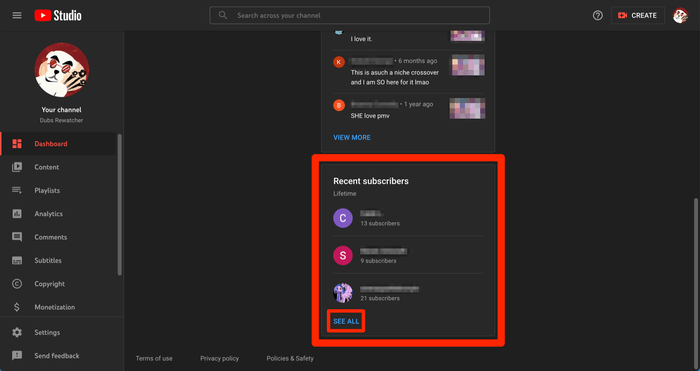Open the Settings label in sidebar

(x=47, y=333)
